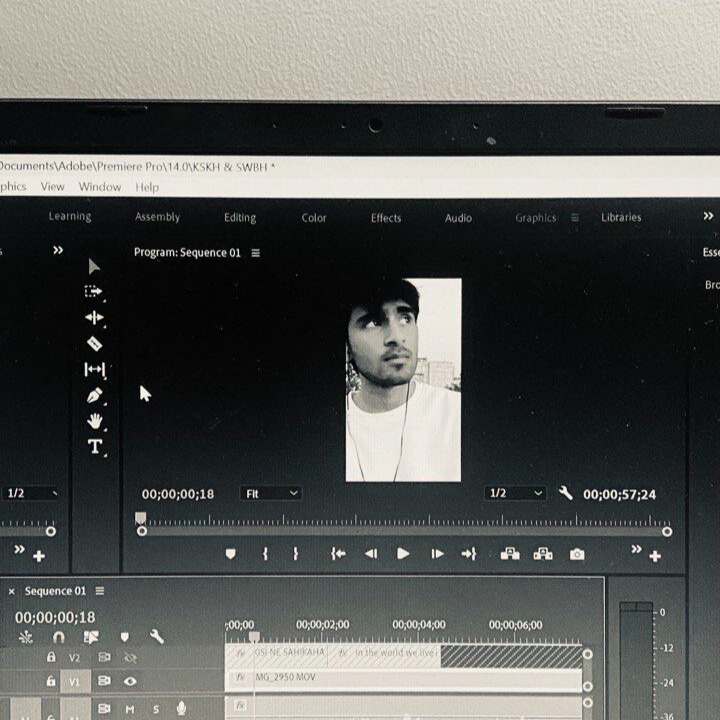
Task: Click the Mark Out bracket button
Action: pos(296,554)
